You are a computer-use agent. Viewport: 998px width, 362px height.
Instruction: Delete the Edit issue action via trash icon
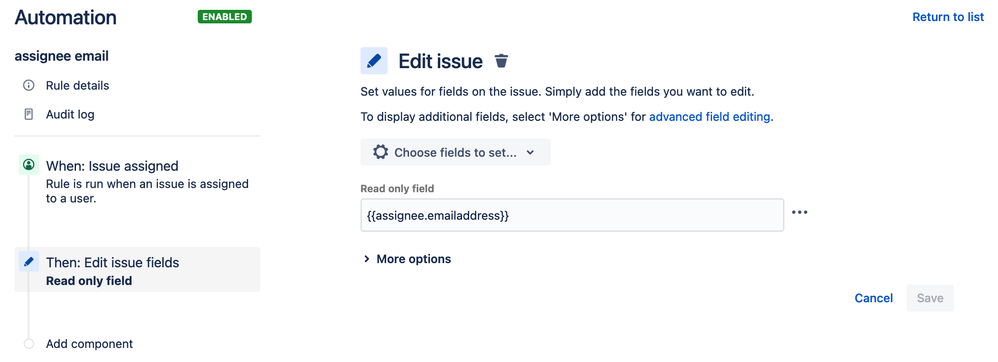click(502, 61)
